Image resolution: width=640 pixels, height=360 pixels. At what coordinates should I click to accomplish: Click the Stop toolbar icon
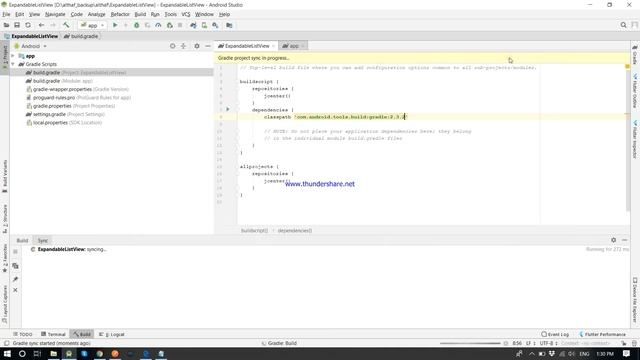[180, 25]
